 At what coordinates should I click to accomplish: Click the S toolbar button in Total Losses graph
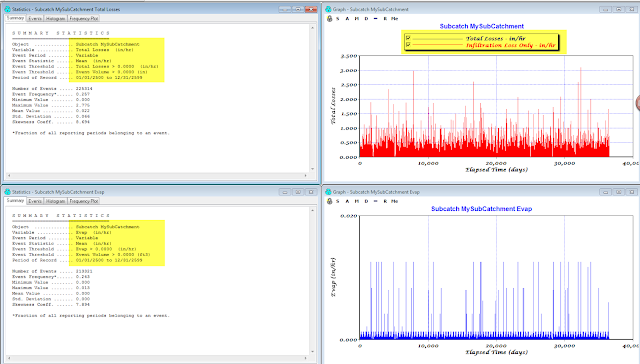pyautogui.click(x=338, y=19)
